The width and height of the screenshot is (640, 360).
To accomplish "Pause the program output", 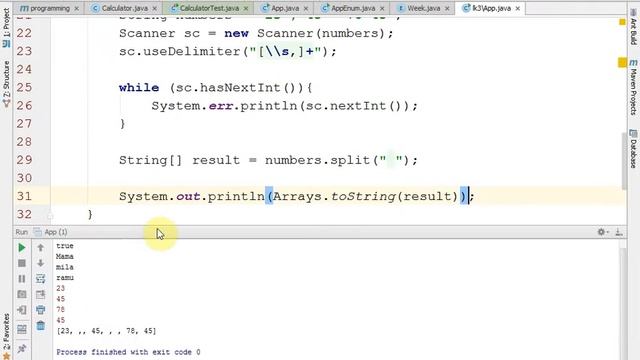I will [x=22, y=279].
